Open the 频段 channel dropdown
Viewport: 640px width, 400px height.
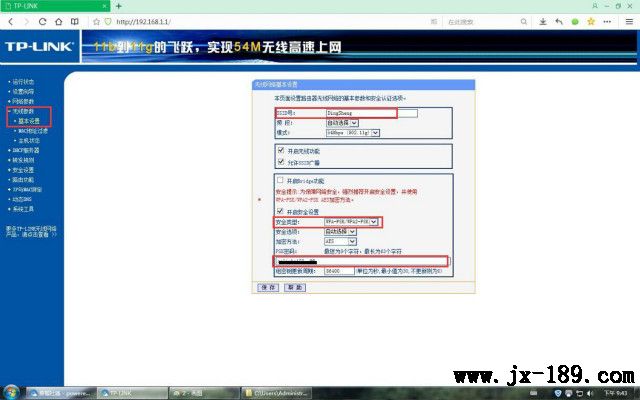tap(342, 123)
